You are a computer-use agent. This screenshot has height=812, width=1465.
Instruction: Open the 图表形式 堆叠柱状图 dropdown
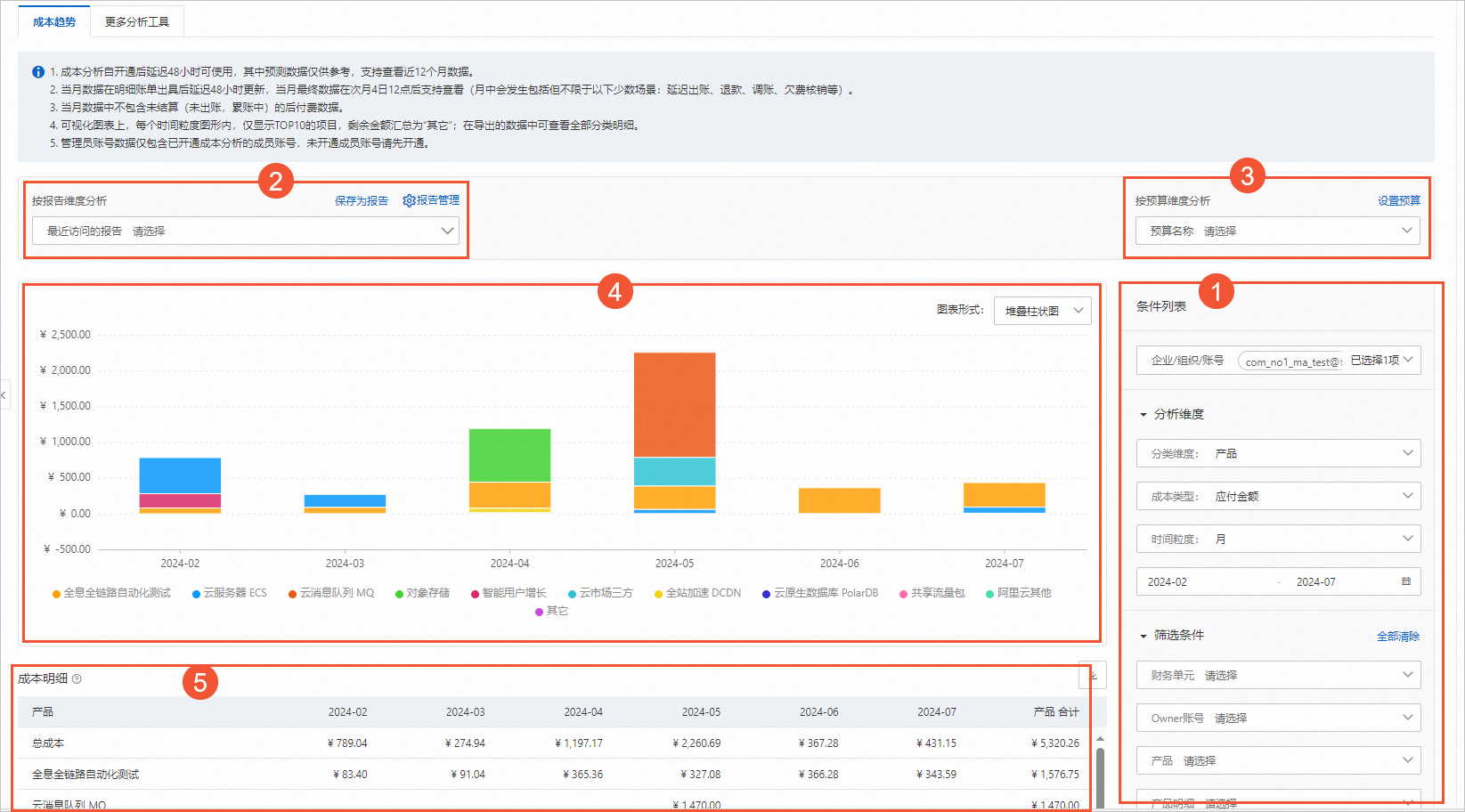[x=1042, y=311]
